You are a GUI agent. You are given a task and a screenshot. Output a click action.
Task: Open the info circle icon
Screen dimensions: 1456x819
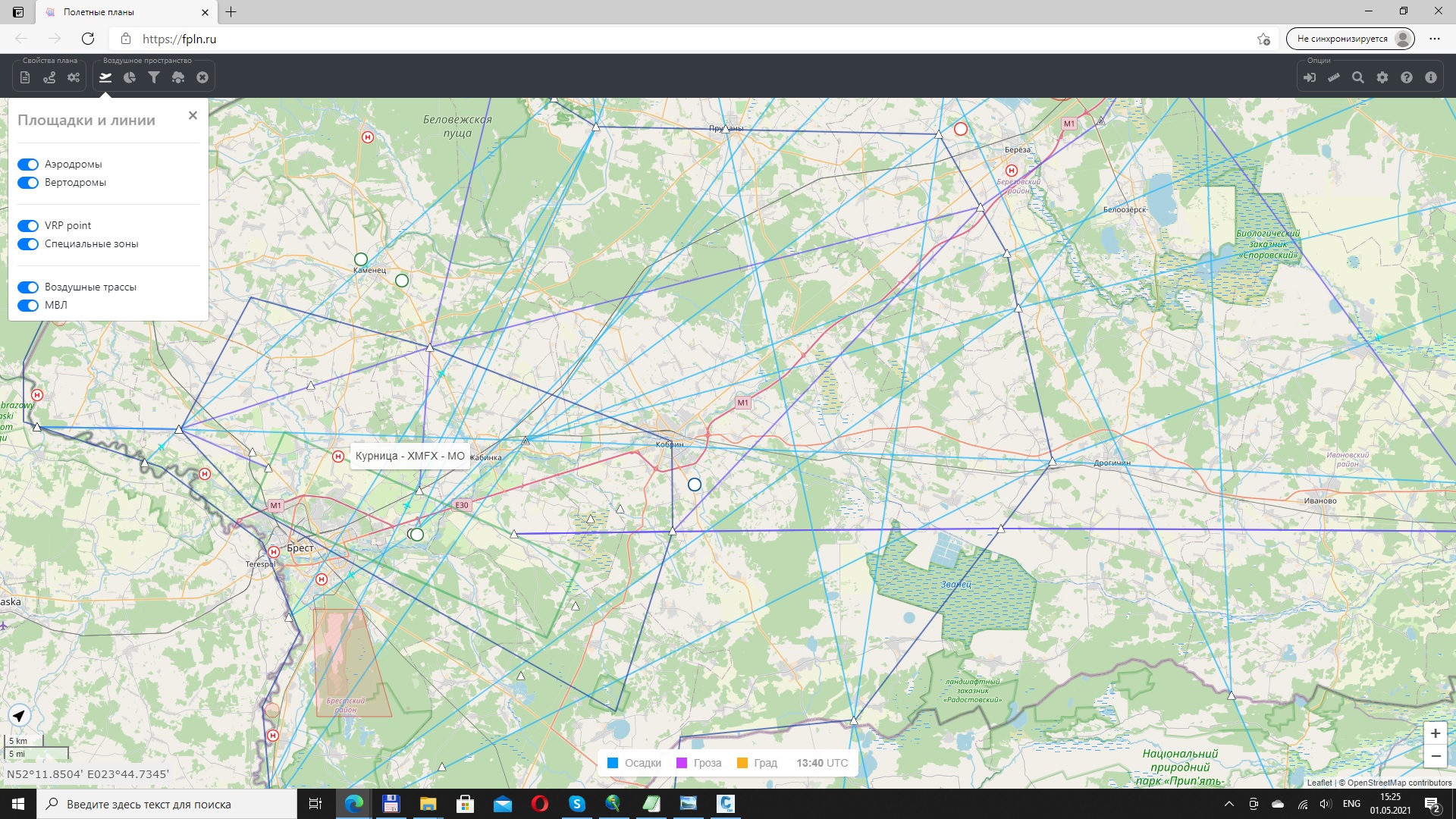coord(1431,77)
